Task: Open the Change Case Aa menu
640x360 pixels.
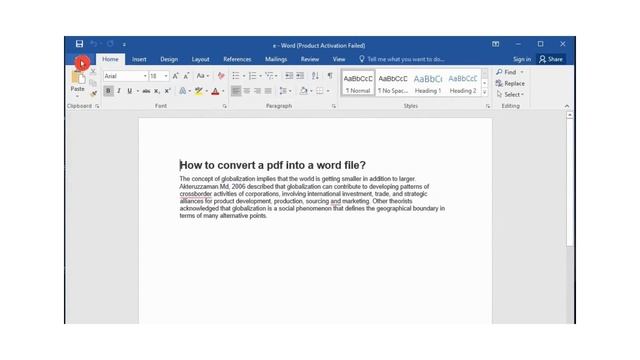Action: [202, 76]
